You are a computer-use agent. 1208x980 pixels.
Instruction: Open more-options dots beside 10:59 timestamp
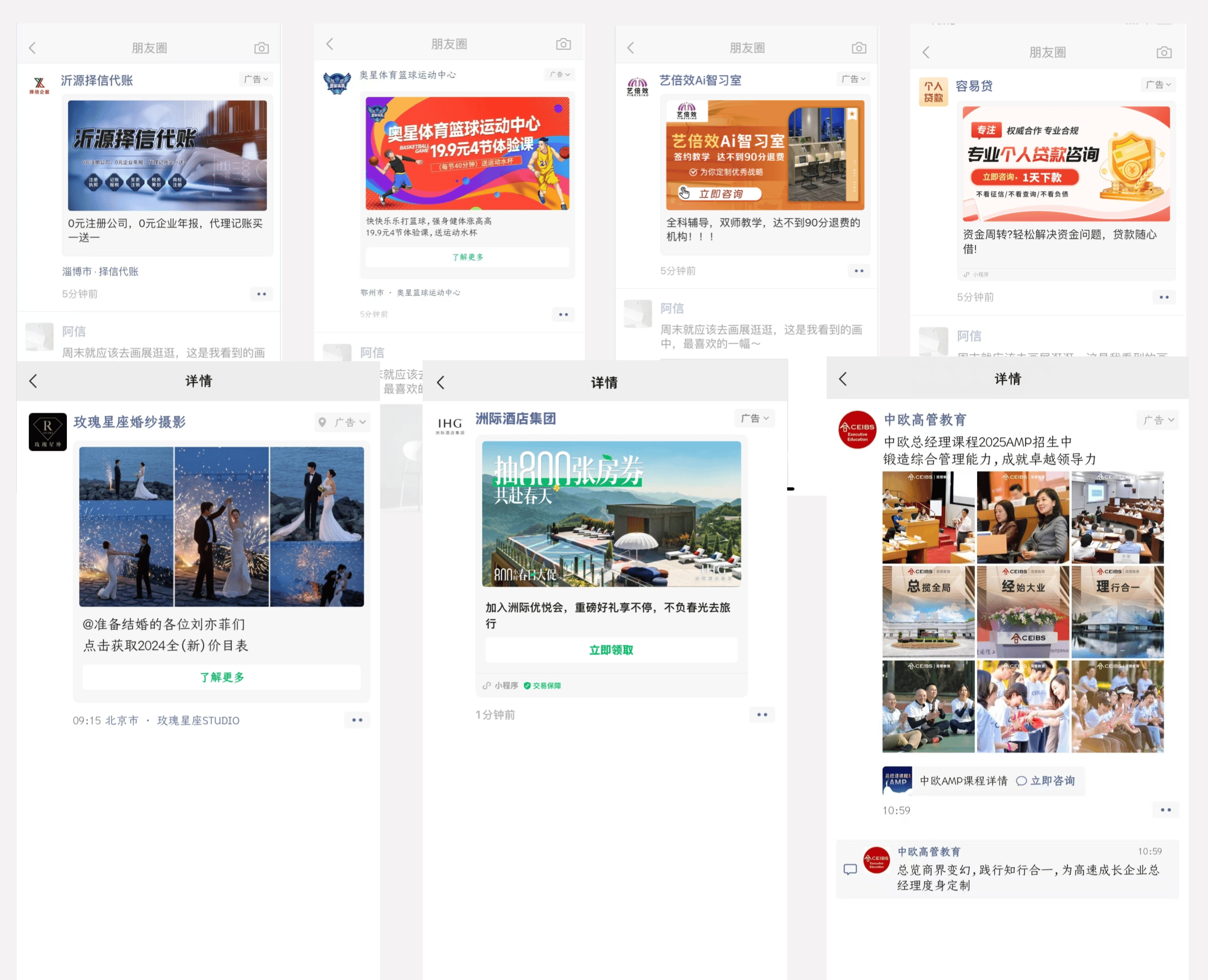click(1166, 810)
